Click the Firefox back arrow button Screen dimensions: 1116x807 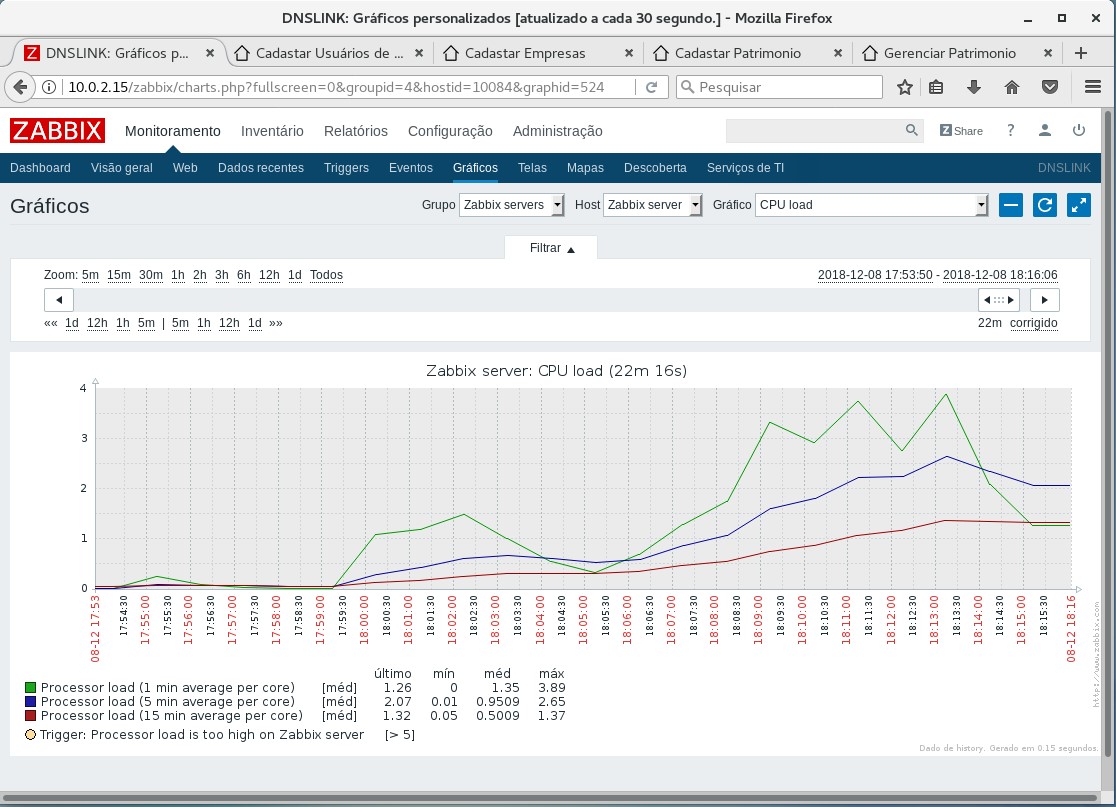click(x=20, y=87)
